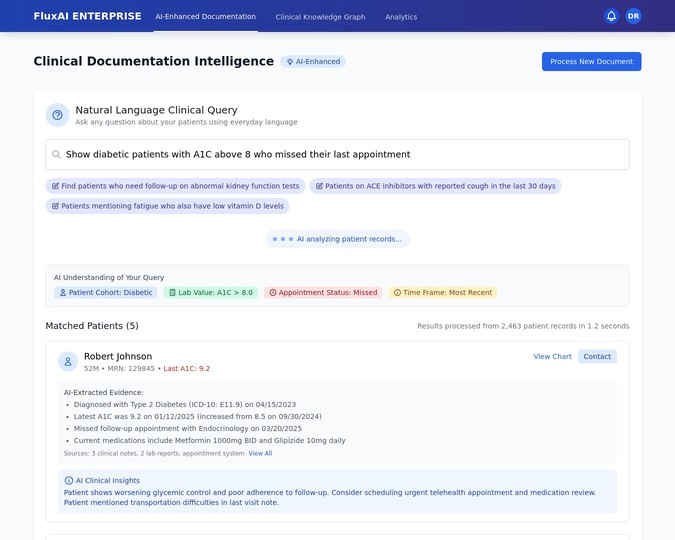Click the lightbulb icon in AI-Enhanced badge
Viewport: 675px width, 540px height.
290,62
